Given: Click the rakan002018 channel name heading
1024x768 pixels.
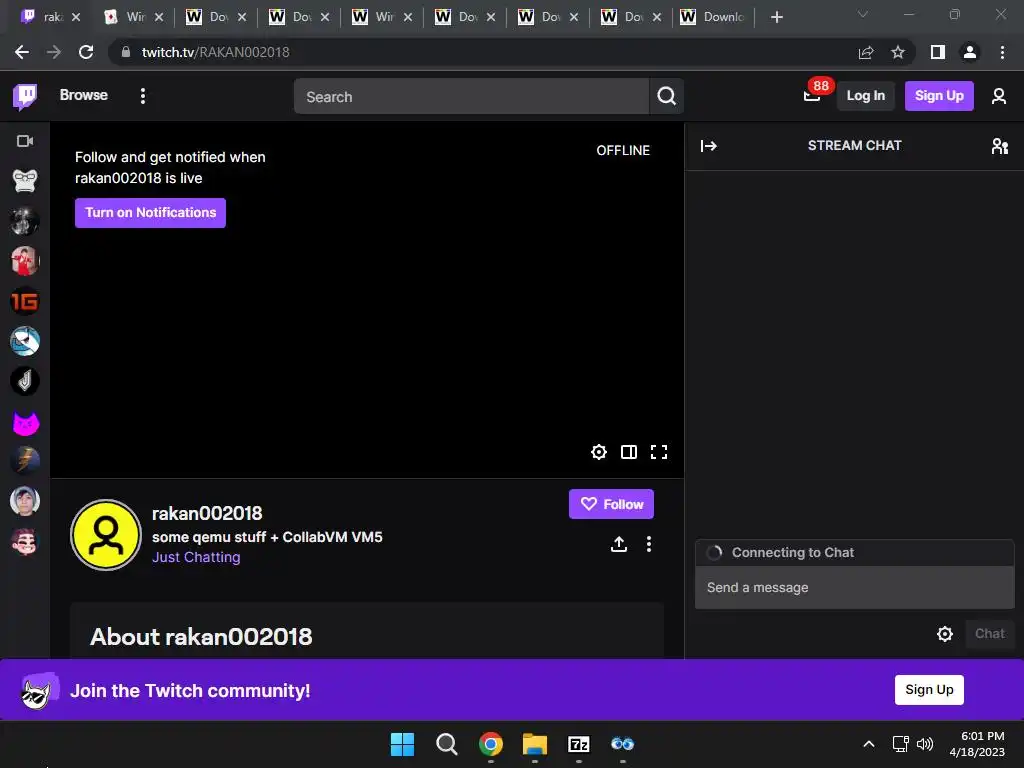Looking at the screenshot, I should (x=207, y=514).
